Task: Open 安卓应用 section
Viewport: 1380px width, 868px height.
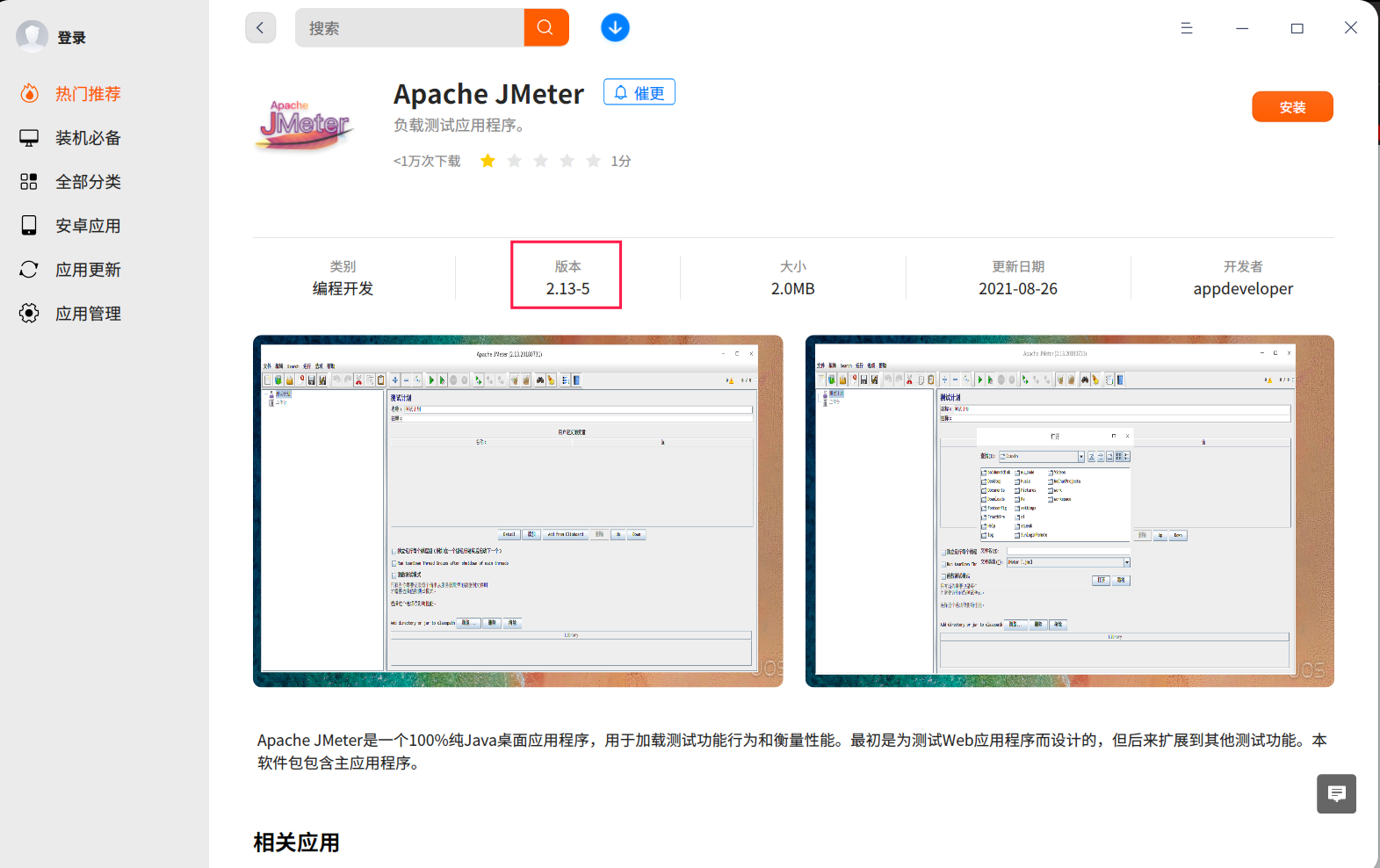Action: click(x=88, y=226)
